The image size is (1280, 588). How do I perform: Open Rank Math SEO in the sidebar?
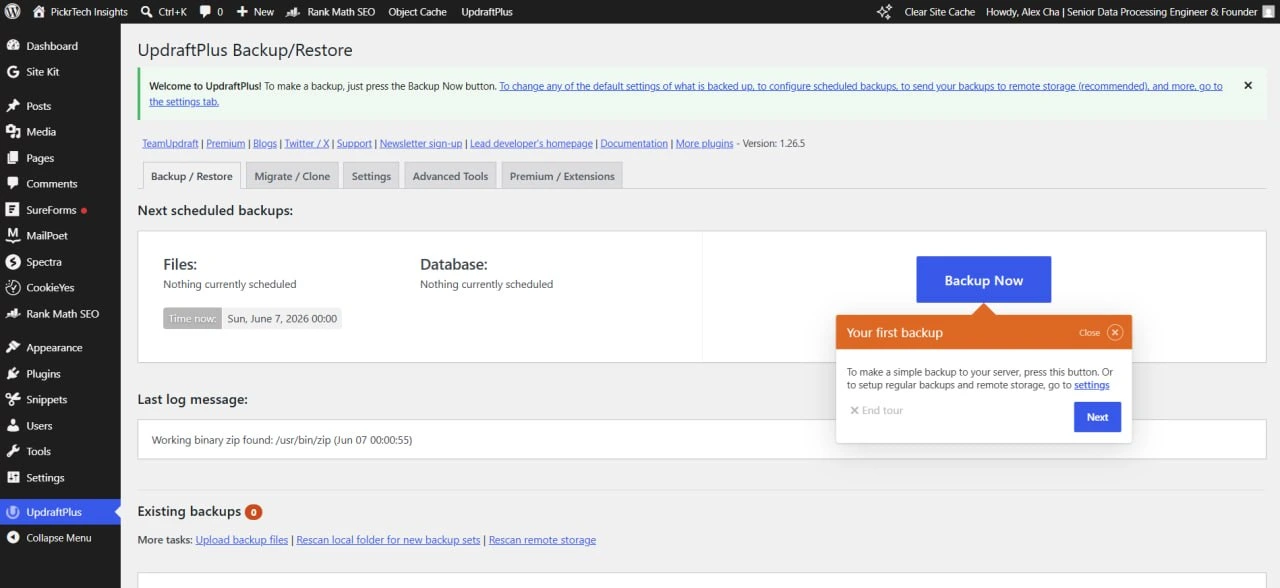[x=60, y=314]
